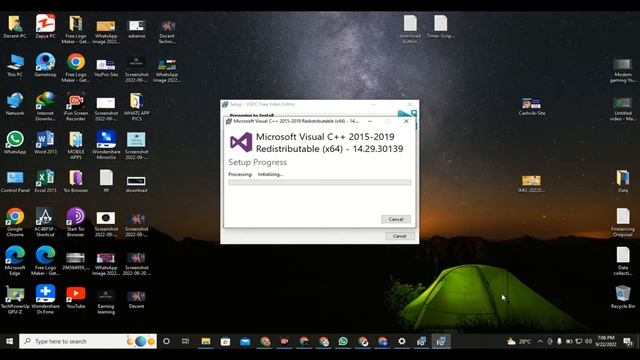Select the Excel 2013 desktop shortcut

pos(45,182)
